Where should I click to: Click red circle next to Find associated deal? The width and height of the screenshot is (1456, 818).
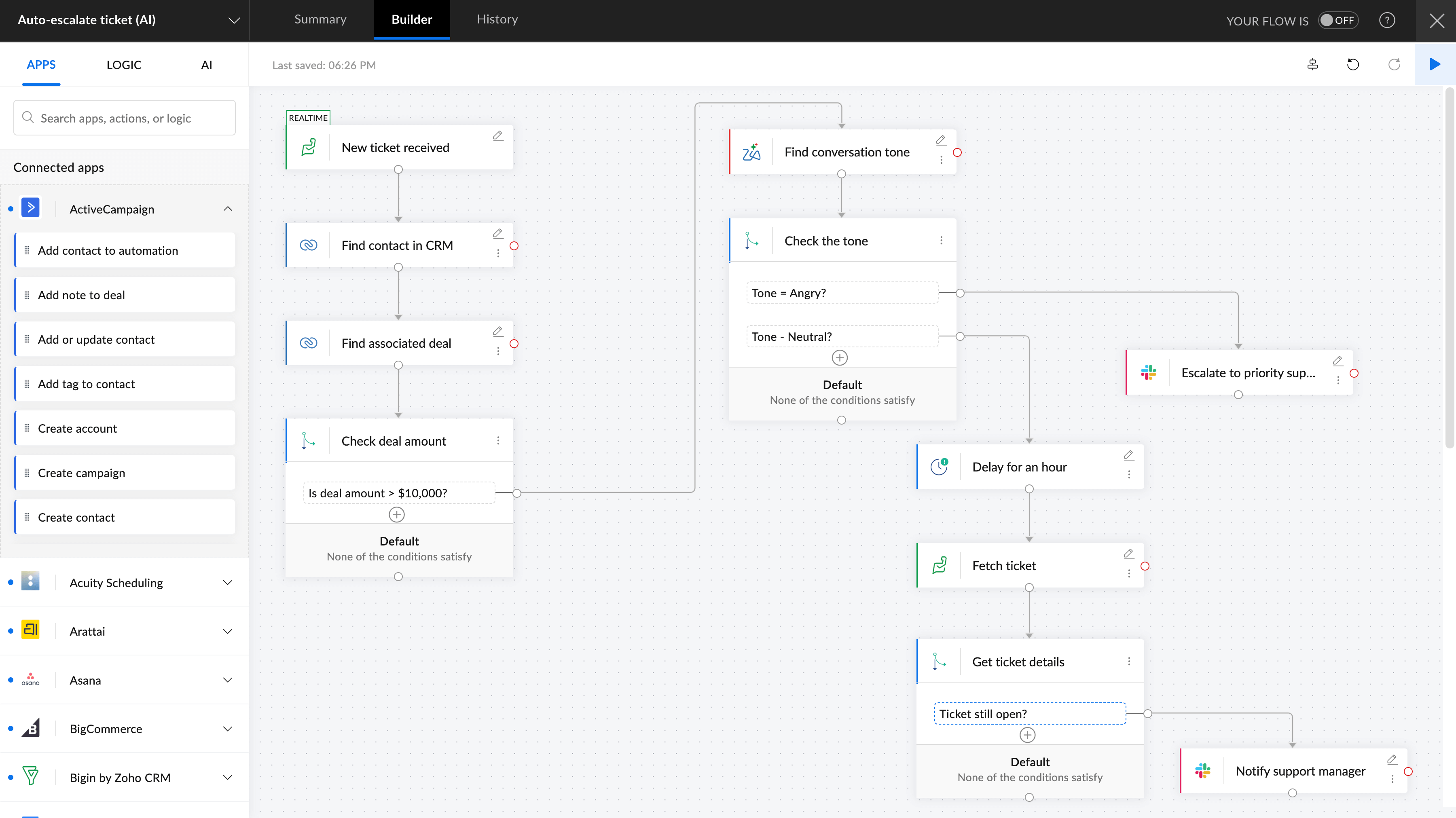pyautogui.click(x=514, y=343)
